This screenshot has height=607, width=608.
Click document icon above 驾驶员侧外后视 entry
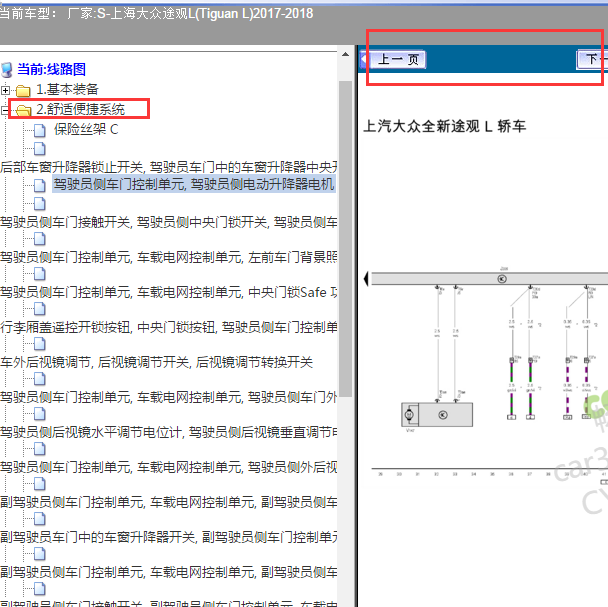point(40,449)
